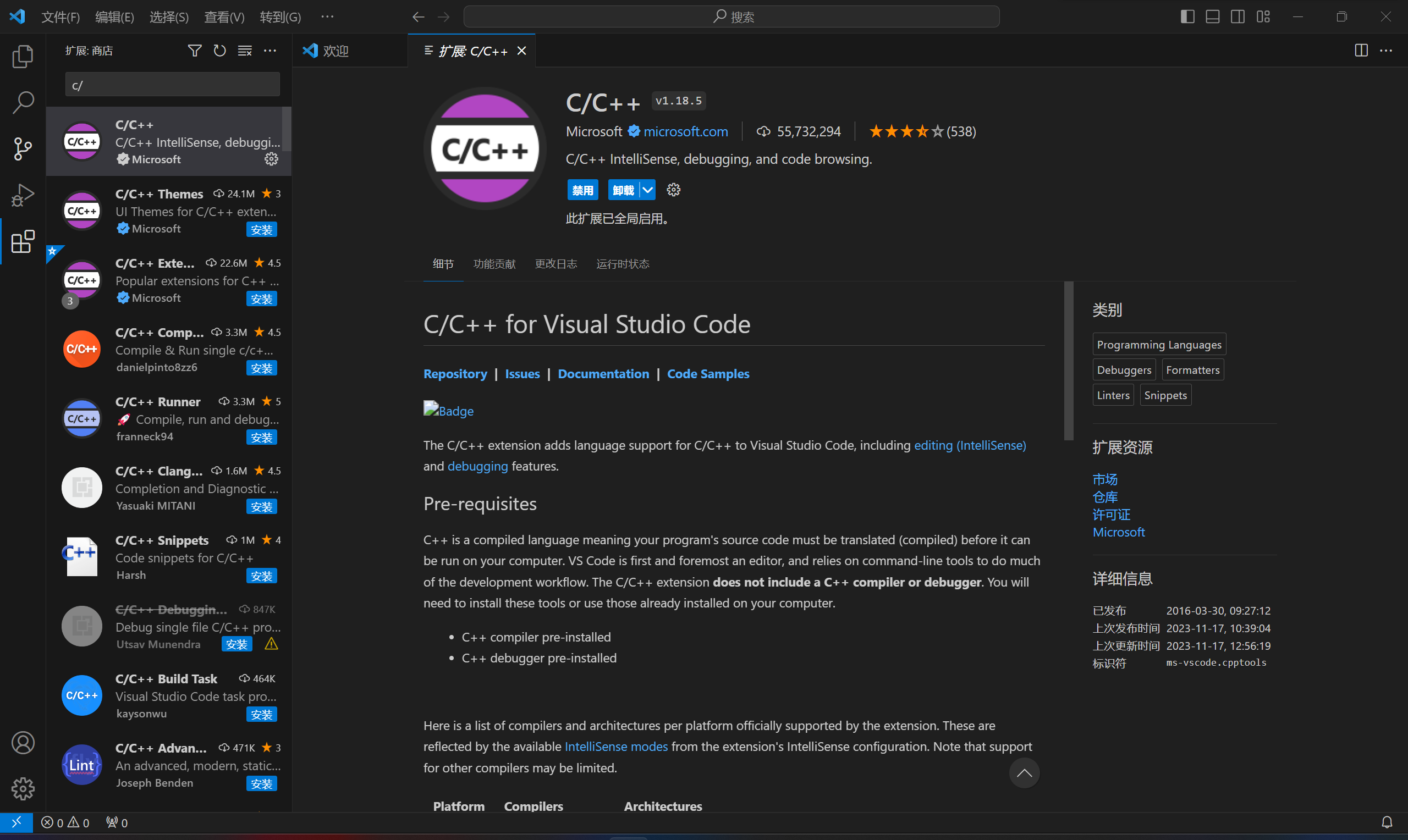Image resolution: width=1408 pixels, height=840 pixels.
Task: Open the Accounts icon in activity bar
Action: pyautogui.click(x=23, y=743)
